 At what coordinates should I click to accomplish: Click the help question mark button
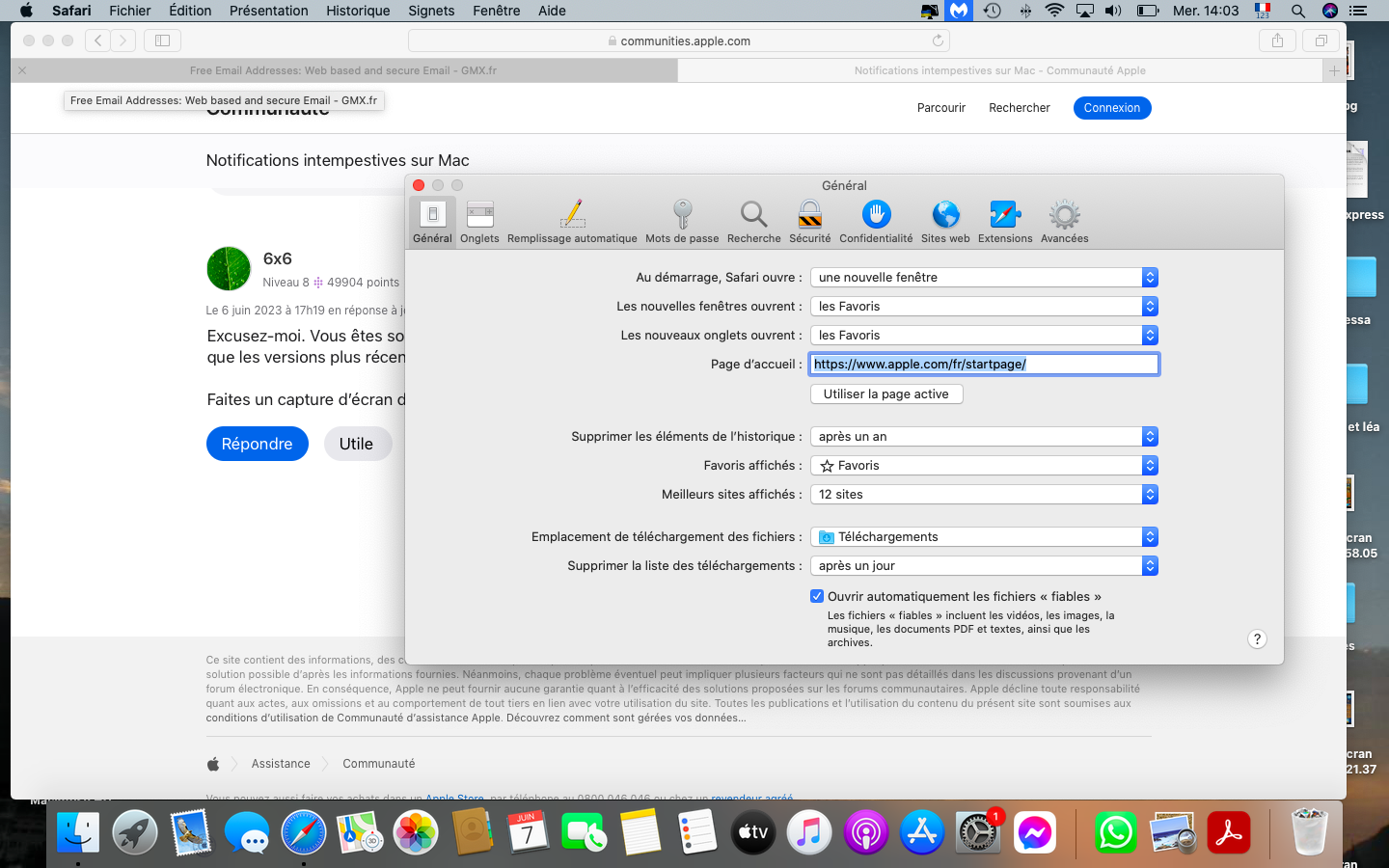(x=1257, y=639)
